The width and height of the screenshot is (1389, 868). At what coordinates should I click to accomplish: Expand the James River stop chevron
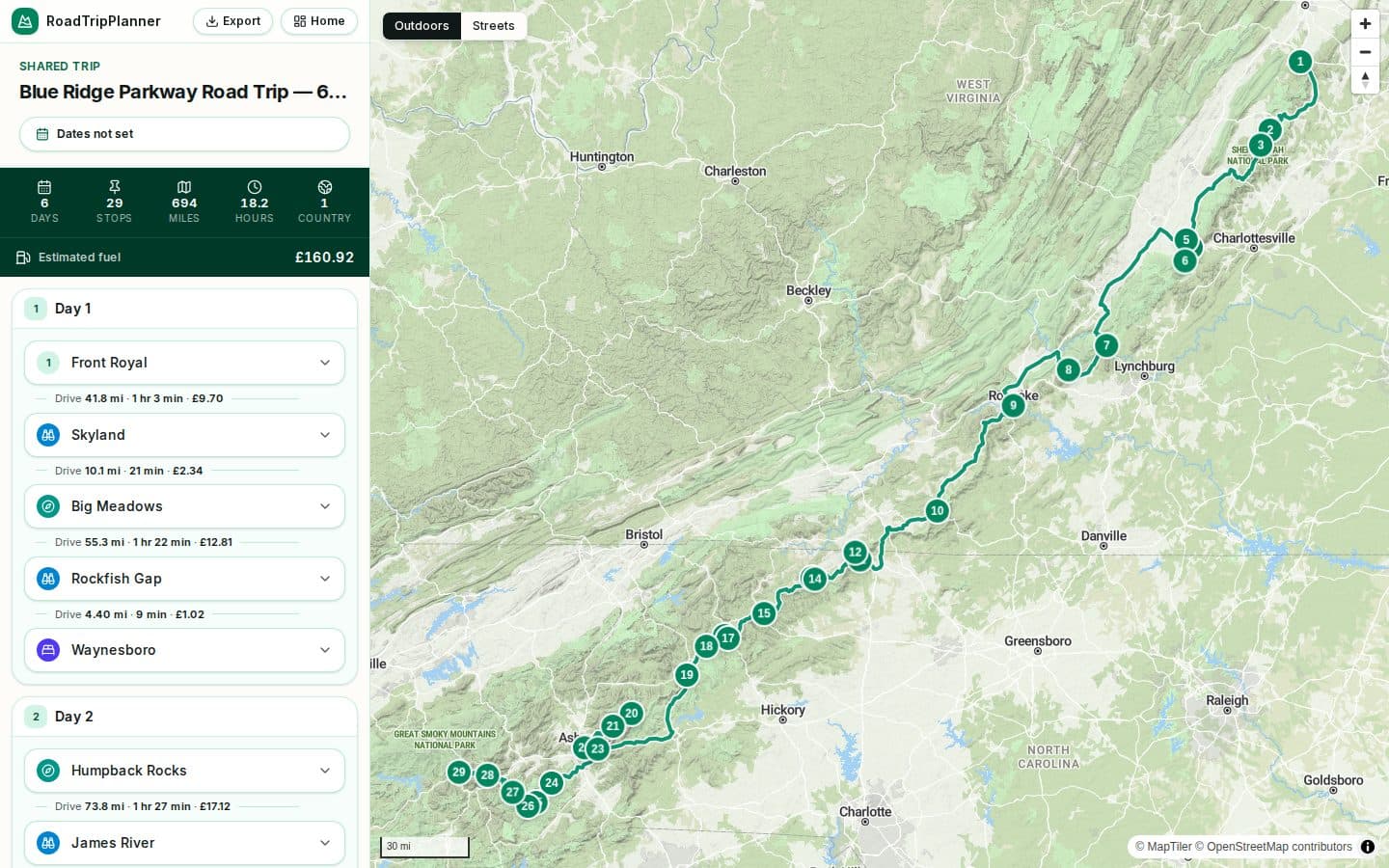coord(325,843)
